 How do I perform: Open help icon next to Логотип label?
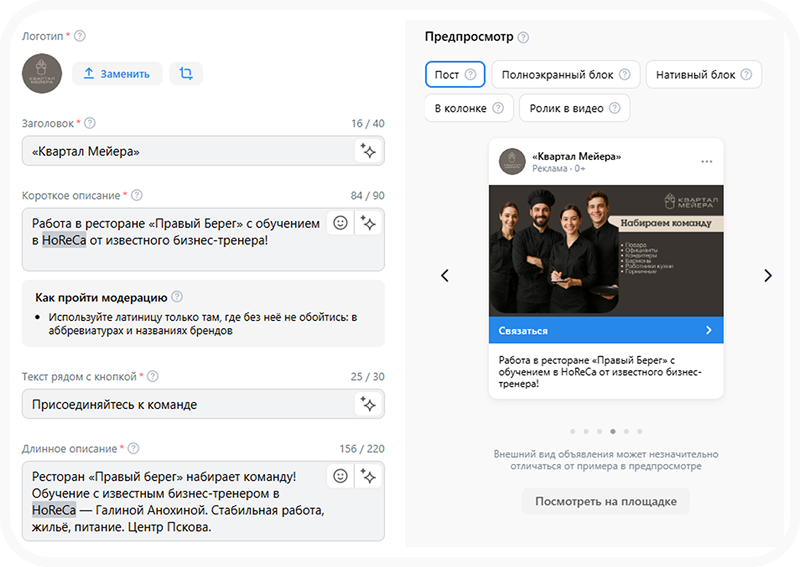click(80, 36)
